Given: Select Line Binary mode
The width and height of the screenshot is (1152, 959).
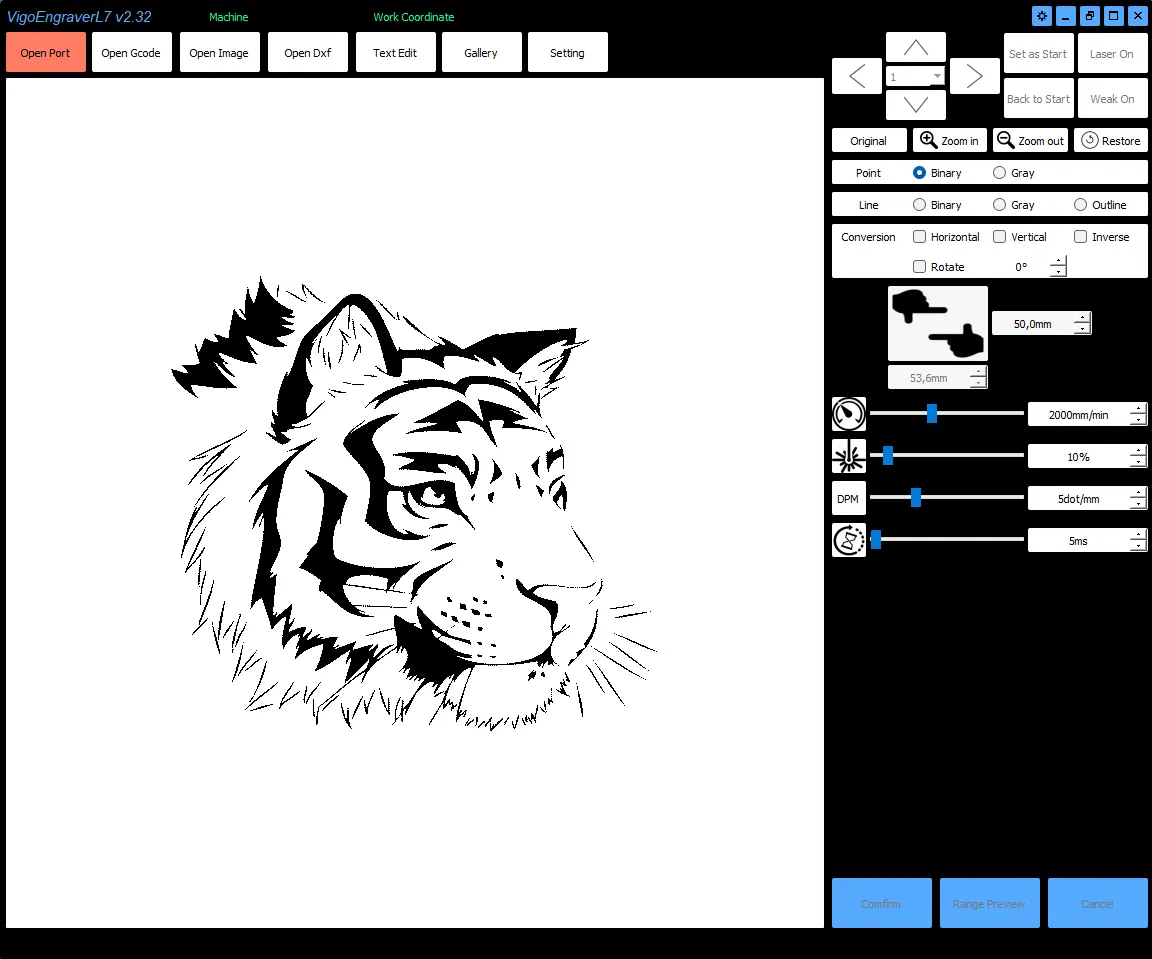Looking at the screenshot, I should 919,205.
